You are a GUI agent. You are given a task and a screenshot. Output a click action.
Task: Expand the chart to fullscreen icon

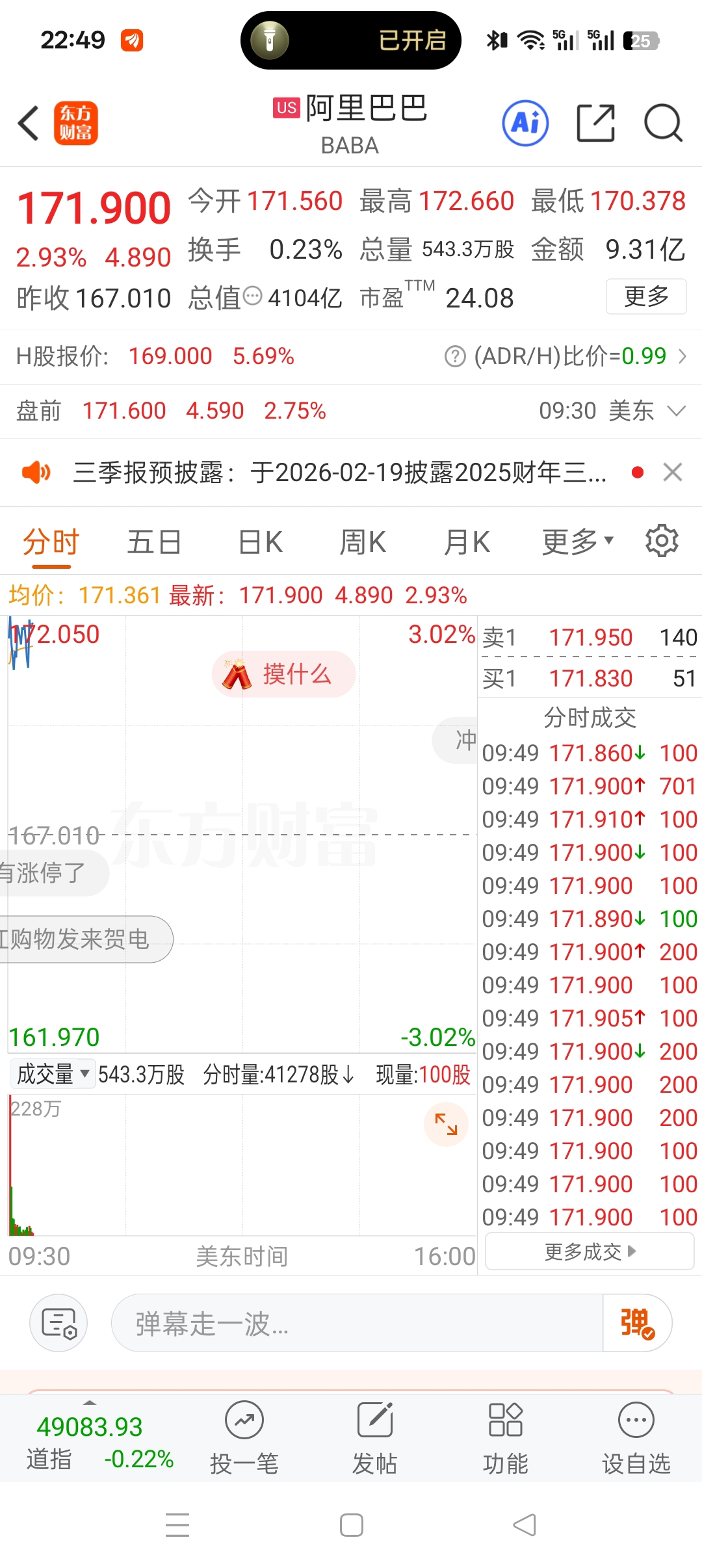(446, 1124)
